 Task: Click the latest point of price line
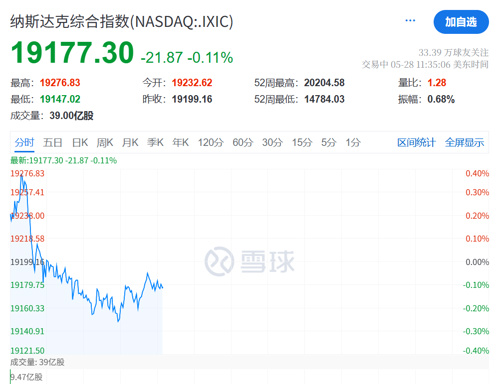click(162, 287)
